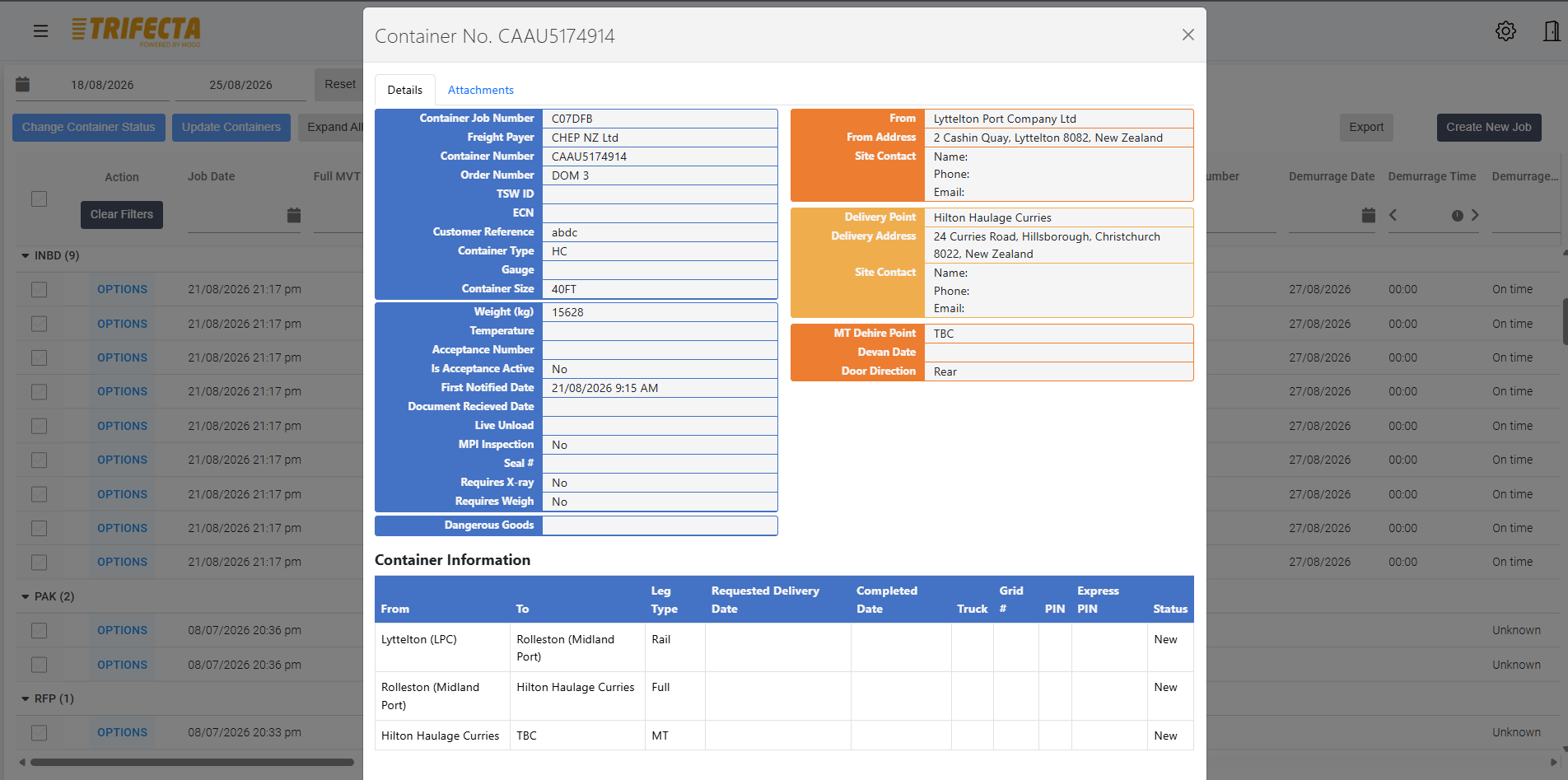Collapse the INBD (9) group
The width and height of the screenshot is (1568, 780).
pos(26,255)
